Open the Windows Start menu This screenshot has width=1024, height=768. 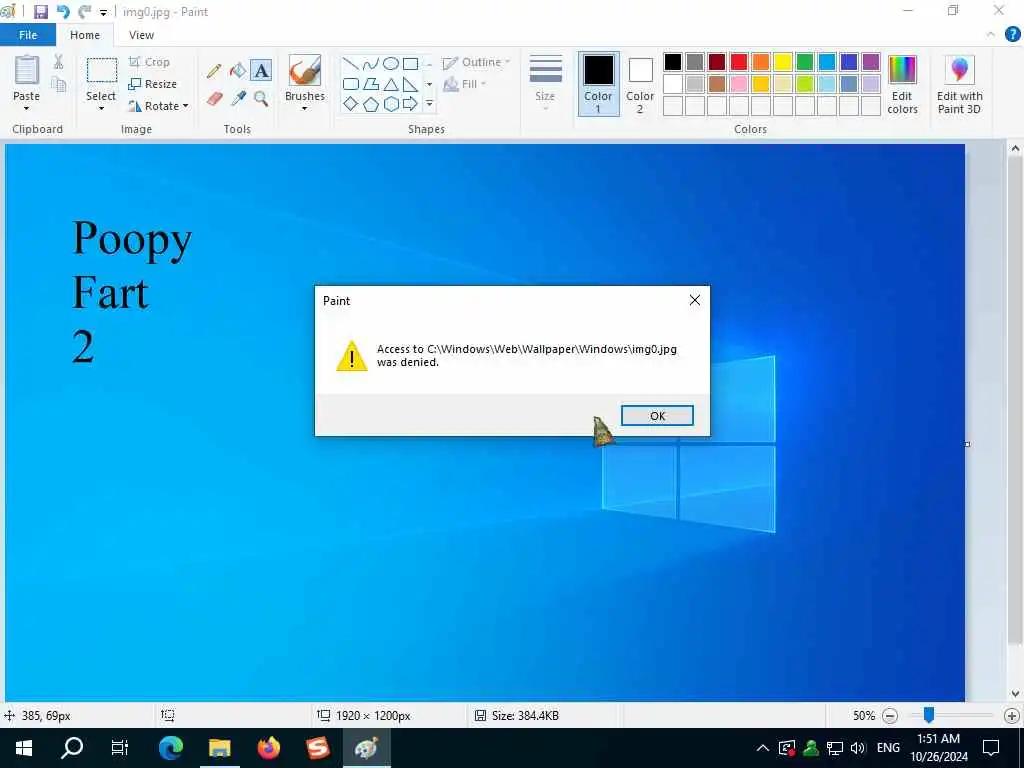pyautogui.click(x=24, y=748)
